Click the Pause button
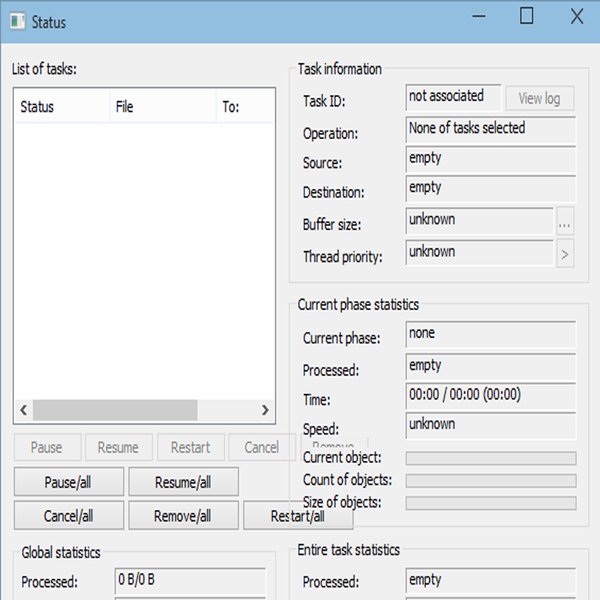The image size is (600, 600). click(x=47, y=447)
